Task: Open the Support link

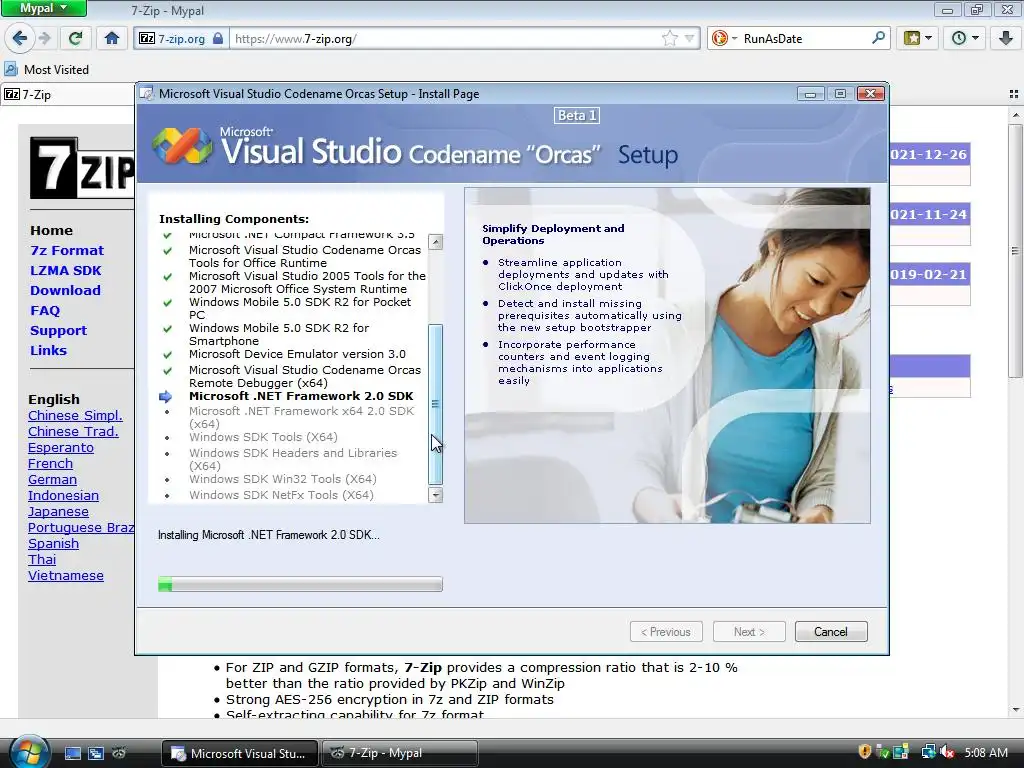Action: tap(58, 330)
